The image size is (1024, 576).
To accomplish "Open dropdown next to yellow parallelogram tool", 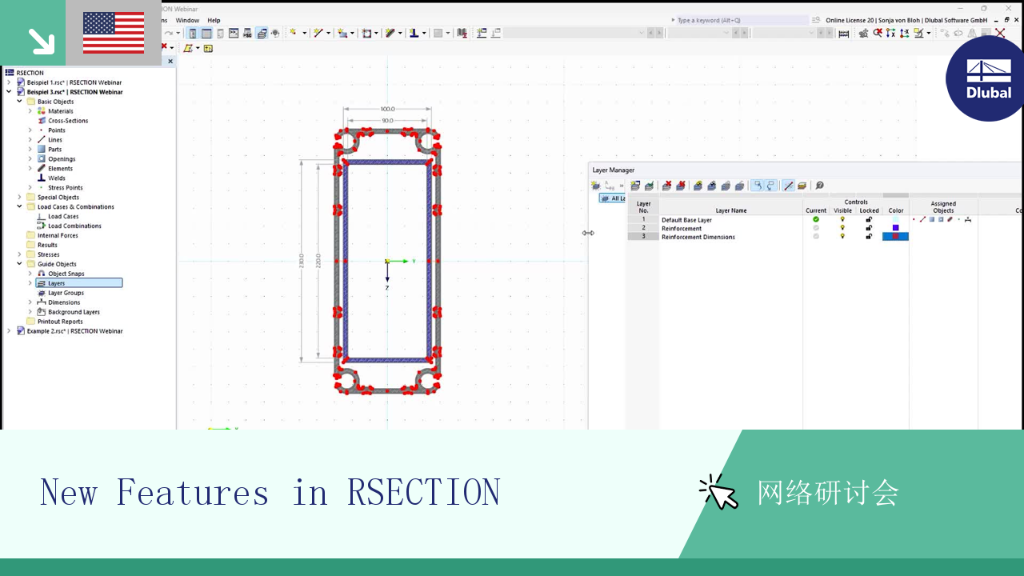I will pyautogui.click(x=198, y=48).
